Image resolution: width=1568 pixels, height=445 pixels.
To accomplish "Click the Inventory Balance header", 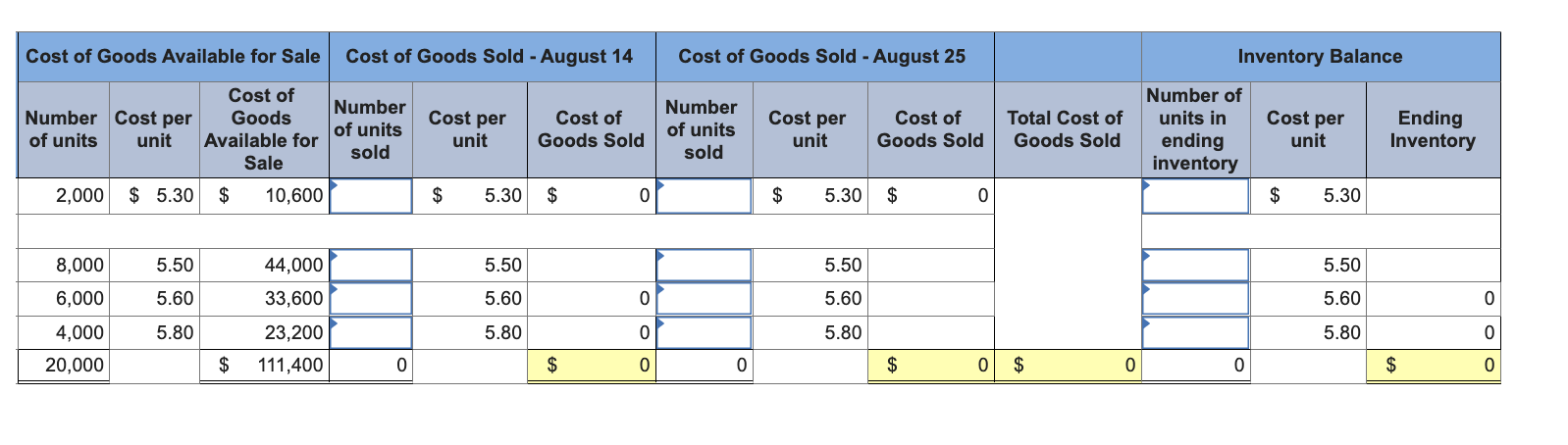I will coord(1320,57).
